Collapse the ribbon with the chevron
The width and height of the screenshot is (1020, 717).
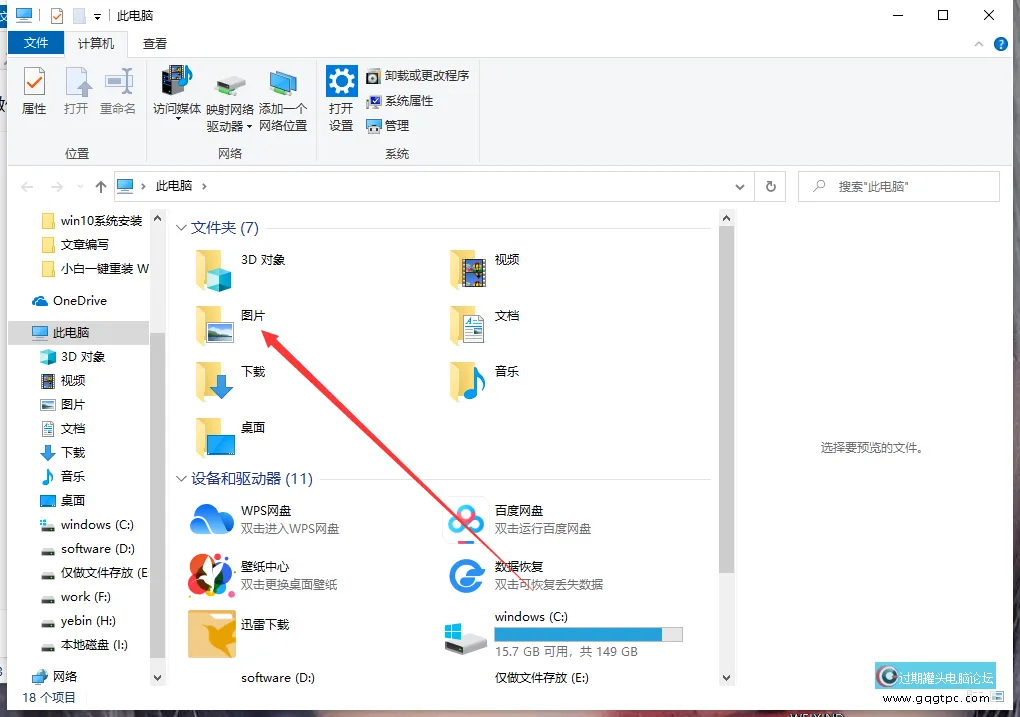tap(976, 44)
